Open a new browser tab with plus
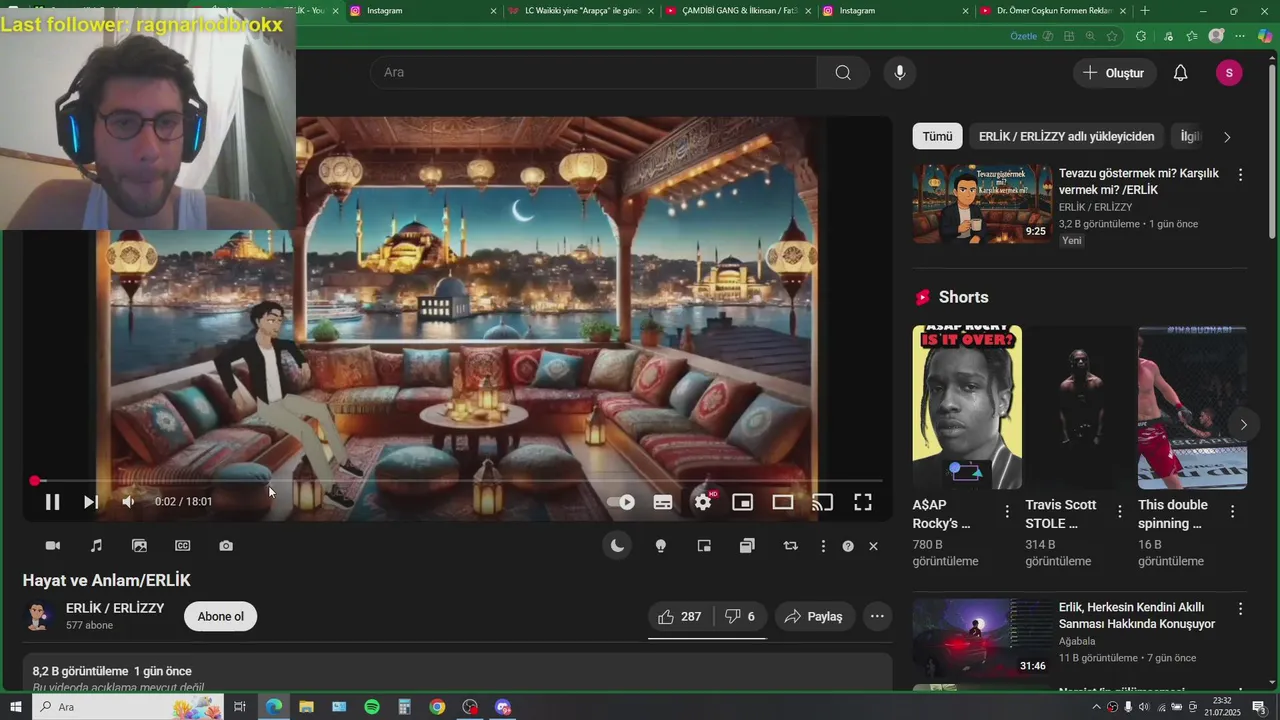Viewport: 1280px width, 720px height. (x=1145, y=10)
